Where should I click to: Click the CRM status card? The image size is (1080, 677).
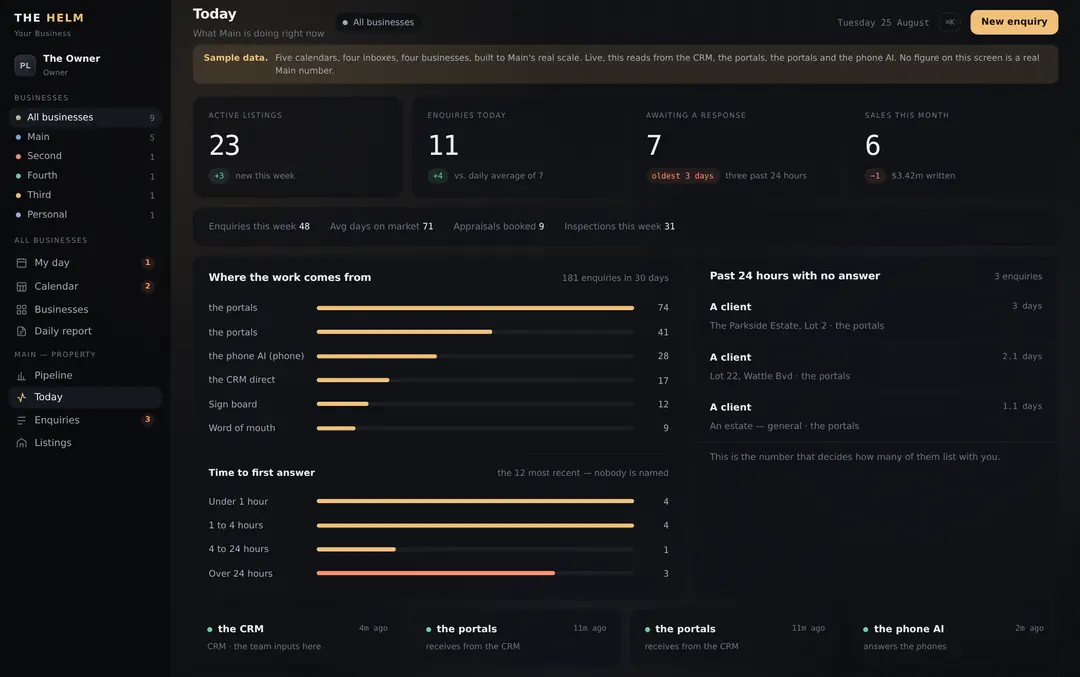pos(298,637)
